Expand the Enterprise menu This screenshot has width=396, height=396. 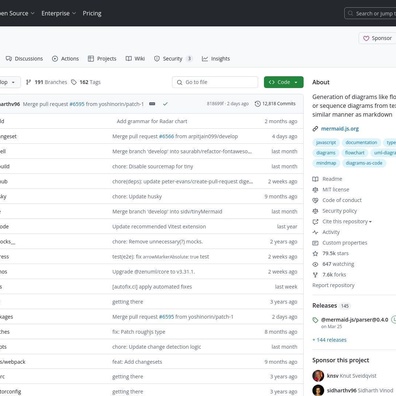click(x=59, y=13)
